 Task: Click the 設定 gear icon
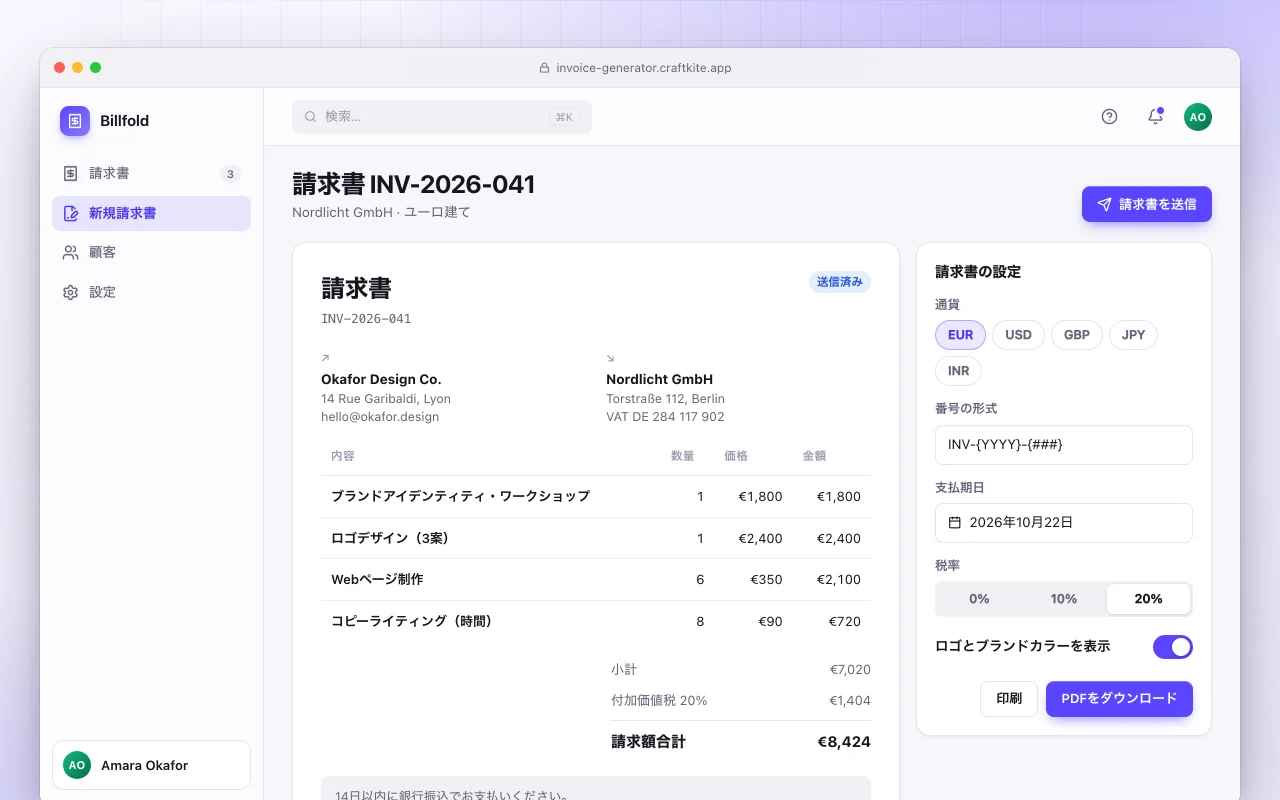70,293
